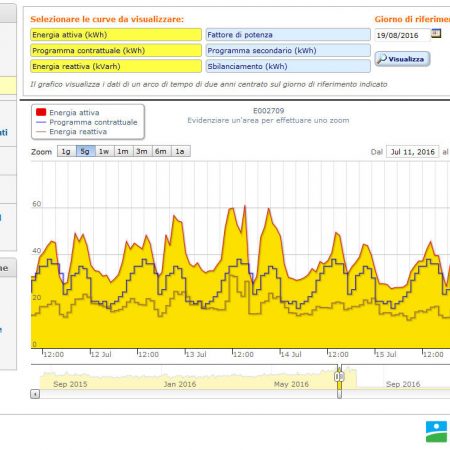The image size is (450, 450).
Task: Hide the Energia attiva legend series
Action: click(74, 112)
